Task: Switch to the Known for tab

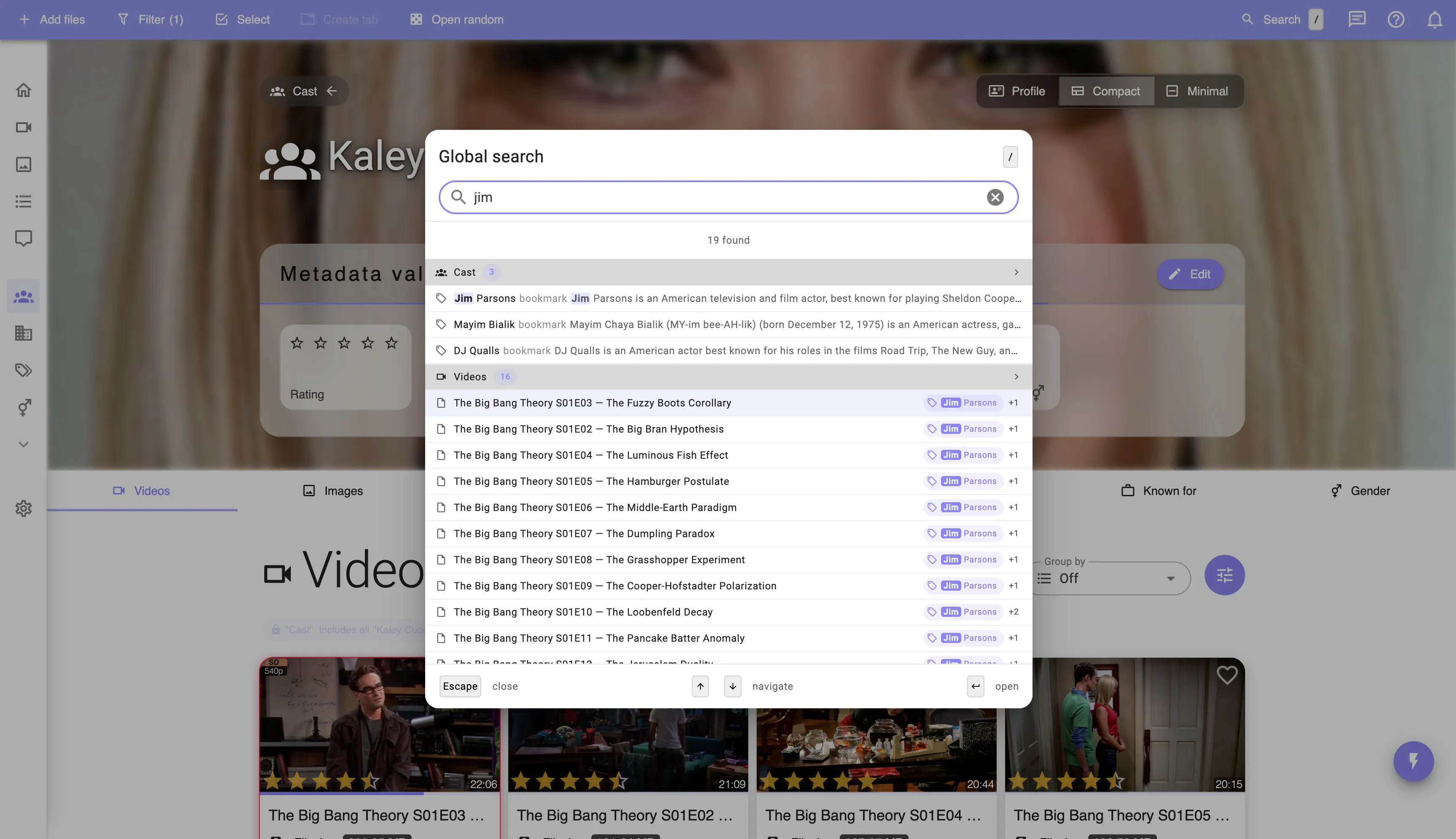Action: [x=1158, y=491]
